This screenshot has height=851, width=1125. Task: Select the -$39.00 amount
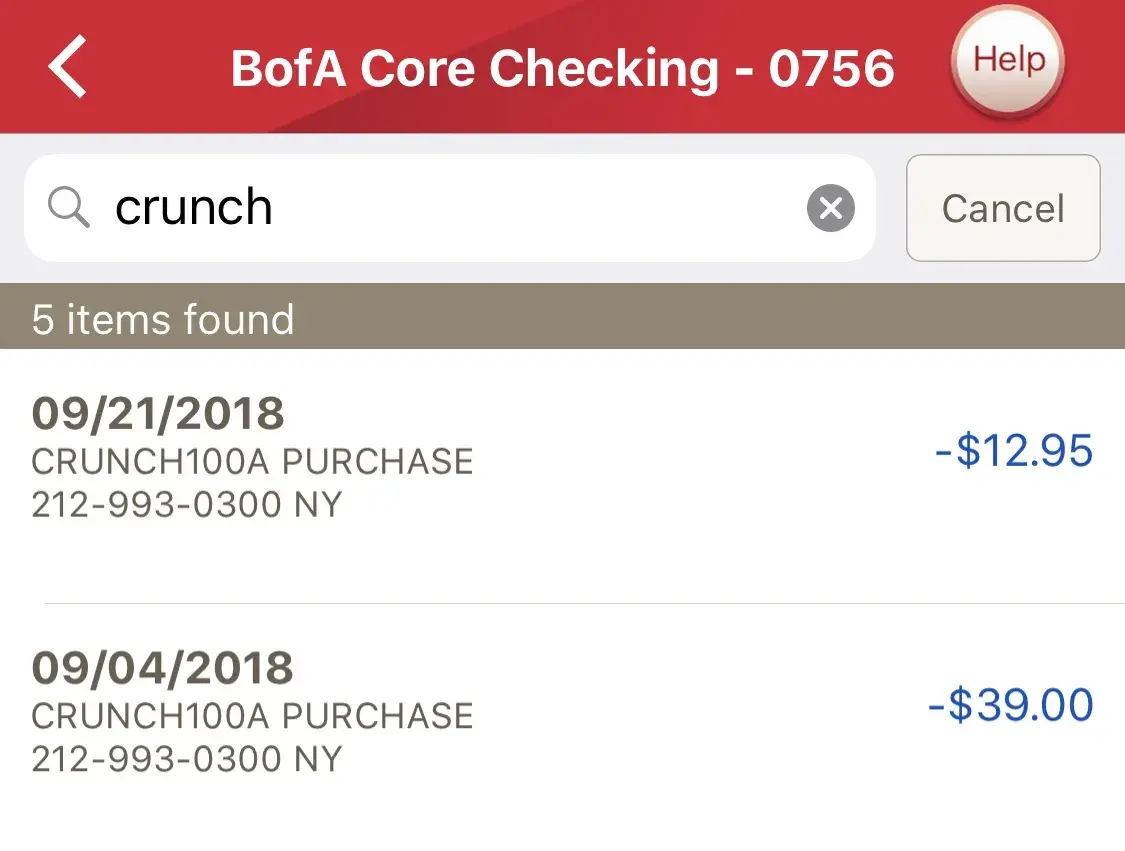1010,706
